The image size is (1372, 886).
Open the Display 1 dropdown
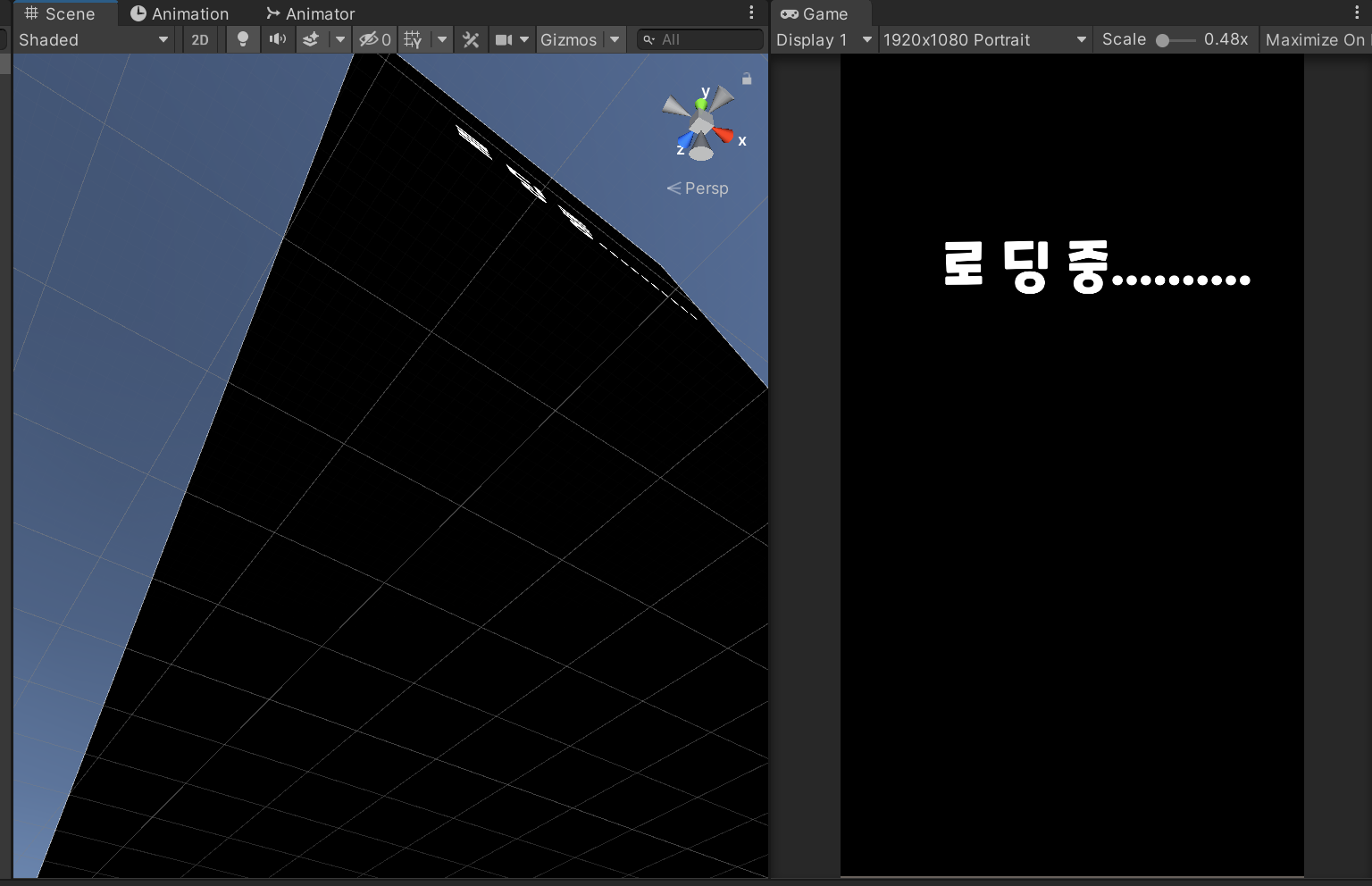824,39
